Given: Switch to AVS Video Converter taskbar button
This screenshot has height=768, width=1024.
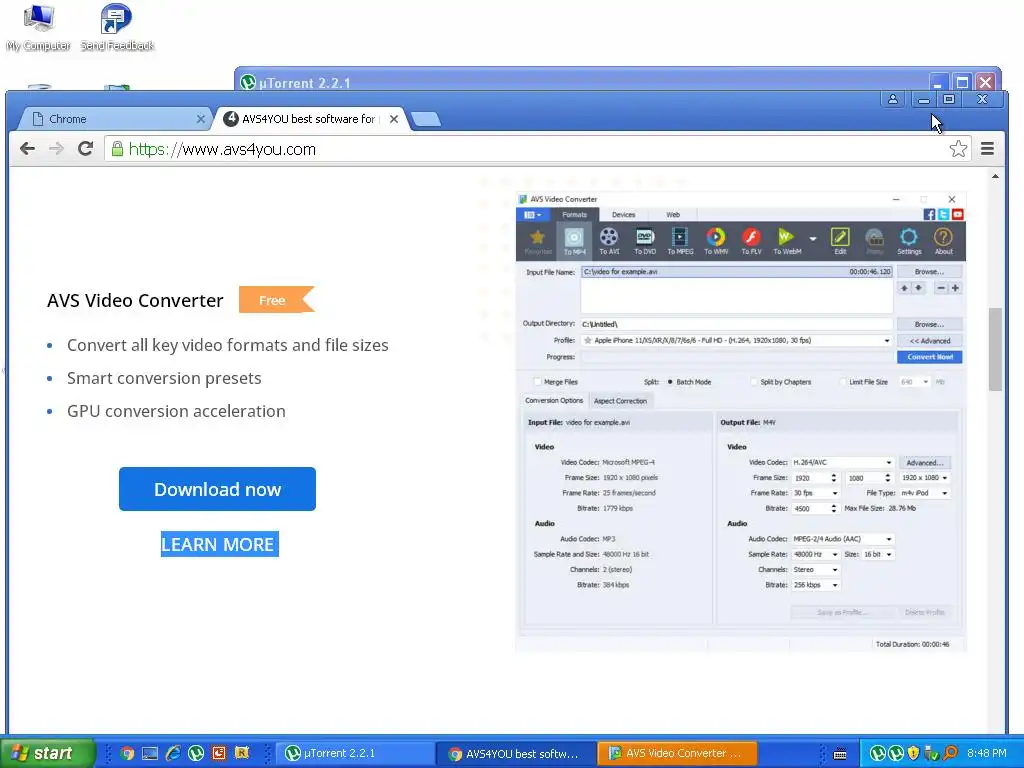Looking at the screenshot, I should point(677,753).
